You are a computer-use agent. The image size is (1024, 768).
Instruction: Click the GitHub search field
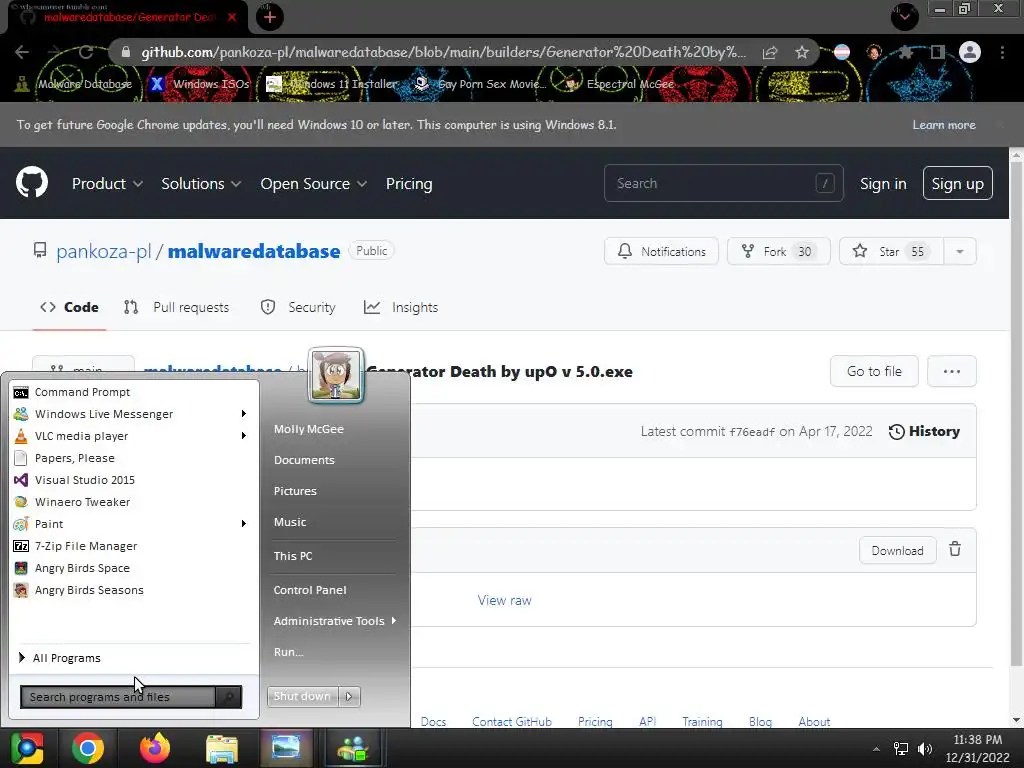pos(724,184)
